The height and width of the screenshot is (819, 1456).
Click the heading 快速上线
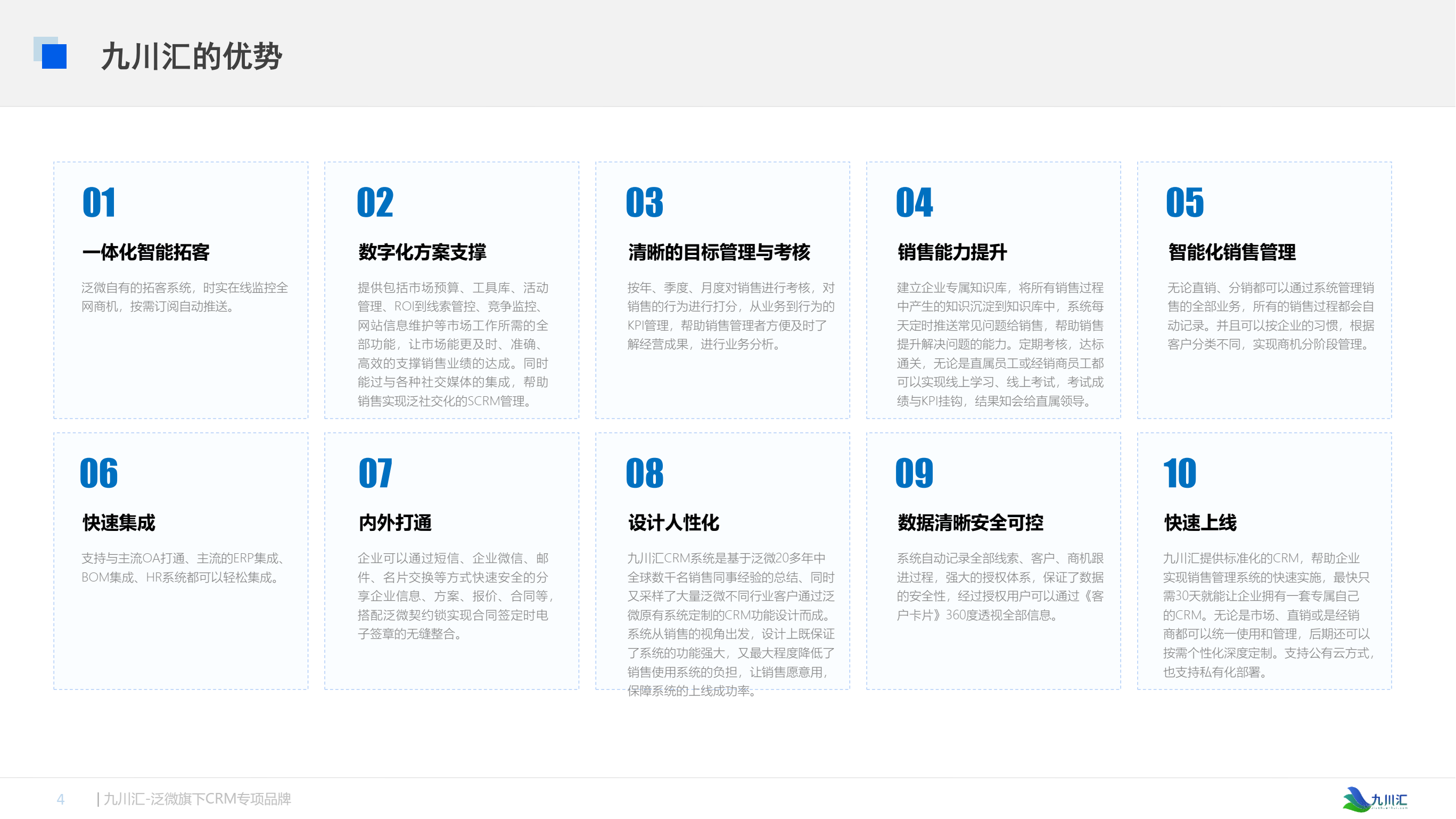pyautogui.click(x=1200, y=523)
